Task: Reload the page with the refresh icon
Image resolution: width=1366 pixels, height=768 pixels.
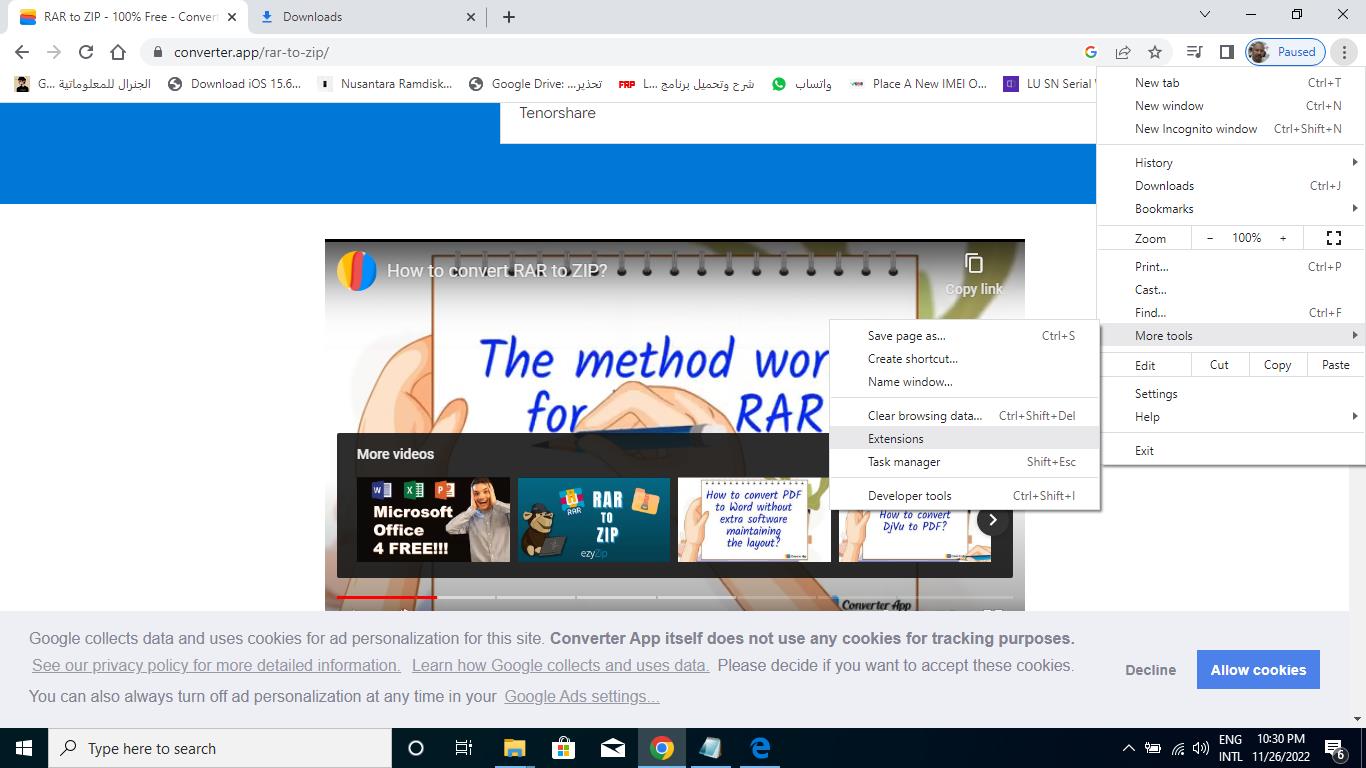Action: coord(86,52)
